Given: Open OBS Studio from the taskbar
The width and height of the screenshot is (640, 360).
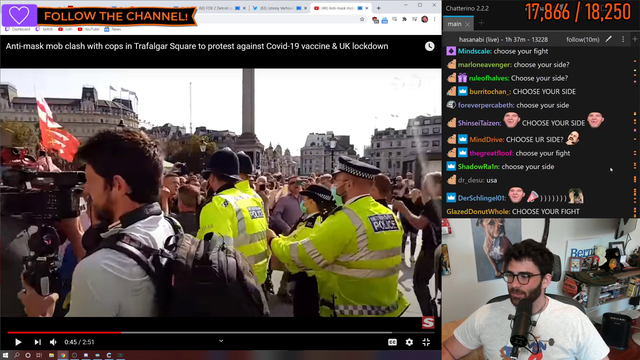Looking at the screenshot, I should (x=74, y=356).
